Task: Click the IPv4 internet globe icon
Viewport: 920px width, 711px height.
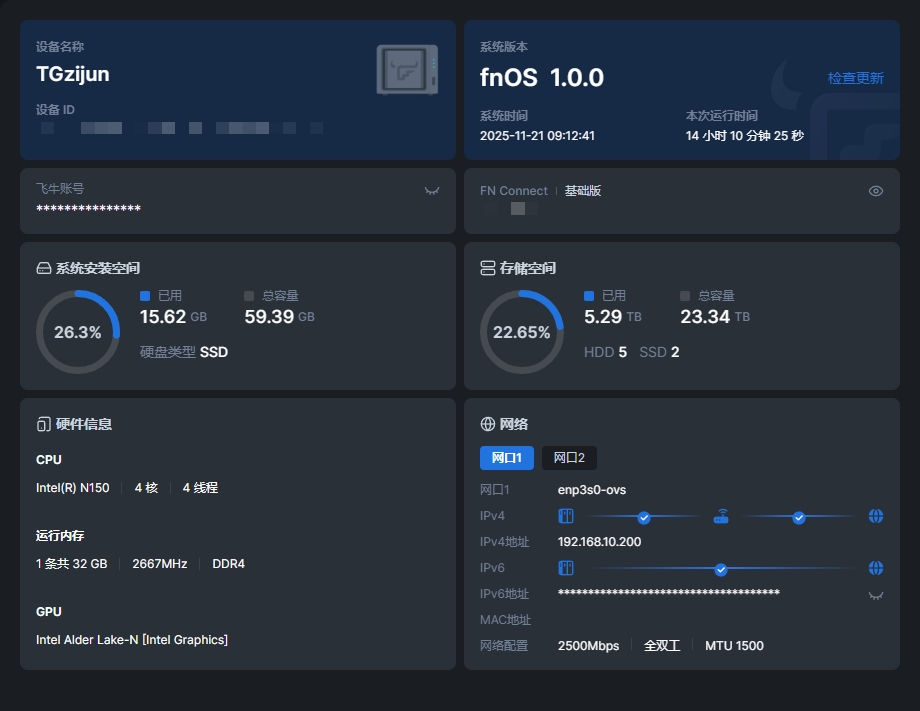Action: tap(876, 517)
